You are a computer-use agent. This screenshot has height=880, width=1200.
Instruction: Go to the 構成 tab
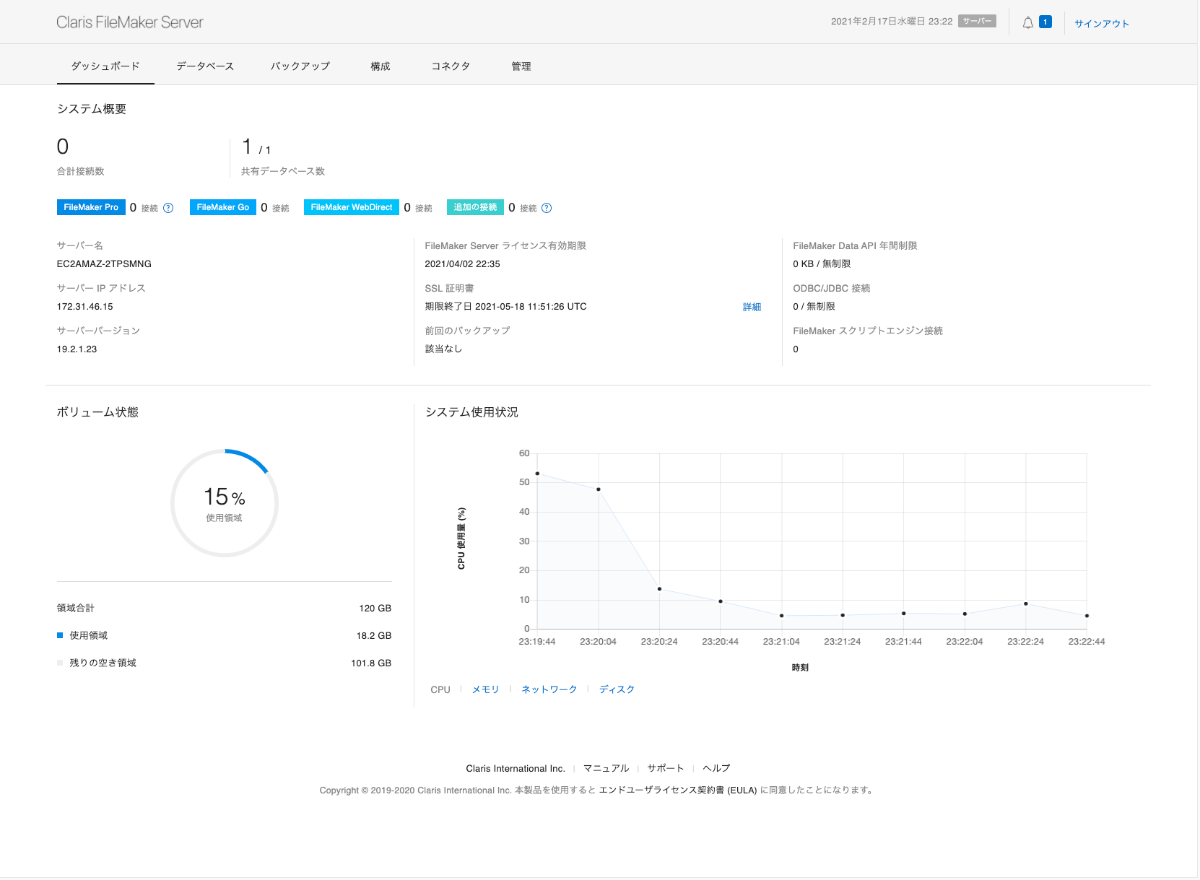380,66
